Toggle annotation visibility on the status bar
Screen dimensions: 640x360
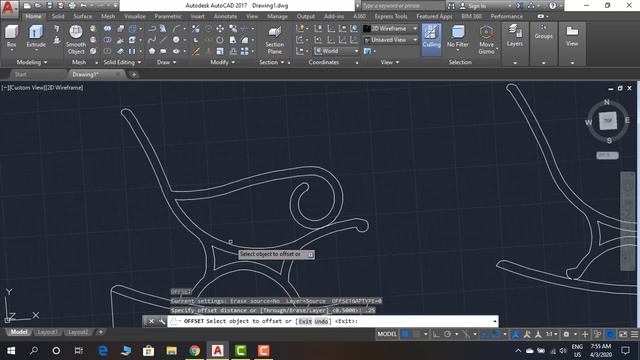516,334
